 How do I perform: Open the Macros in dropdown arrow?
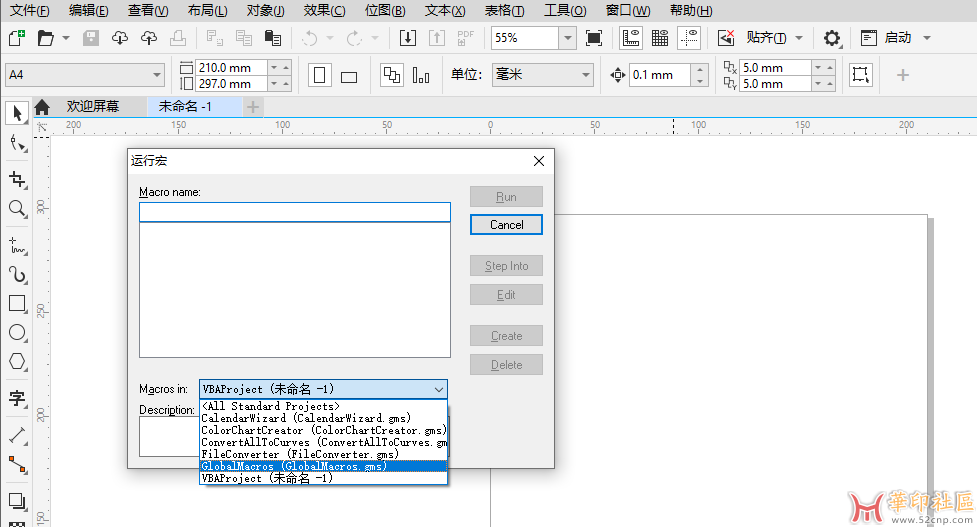439,389
